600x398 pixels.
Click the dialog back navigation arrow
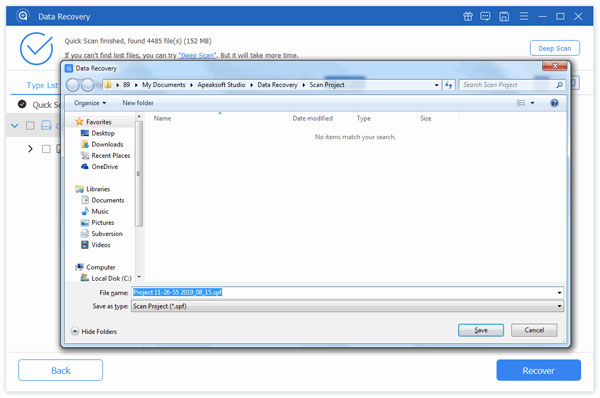point(73,85)
